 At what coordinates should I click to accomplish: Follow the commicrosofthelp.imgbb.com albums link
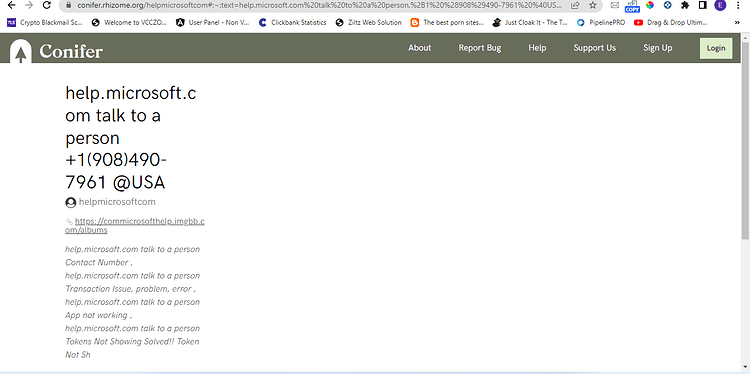[x=135, y=226]
